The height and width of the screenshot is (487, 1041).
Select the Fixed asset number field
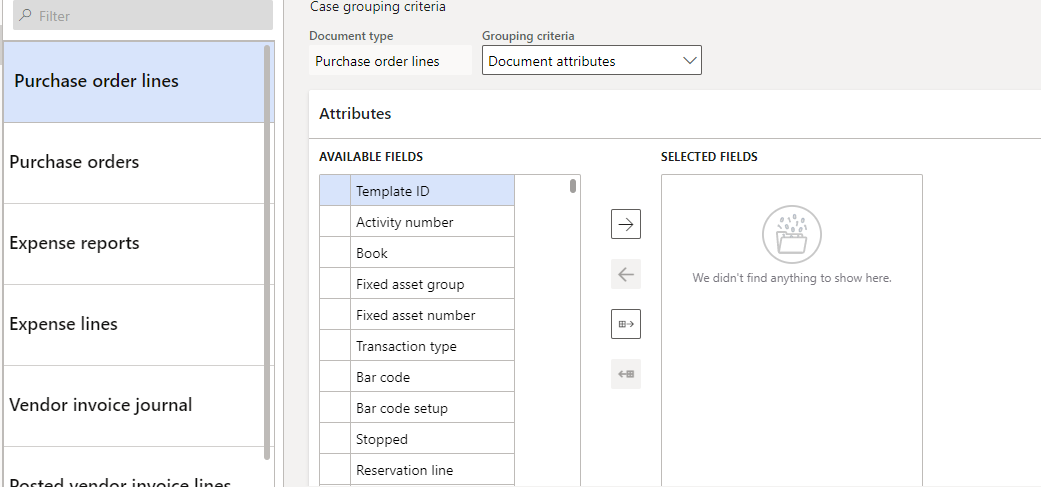point(432,314)
